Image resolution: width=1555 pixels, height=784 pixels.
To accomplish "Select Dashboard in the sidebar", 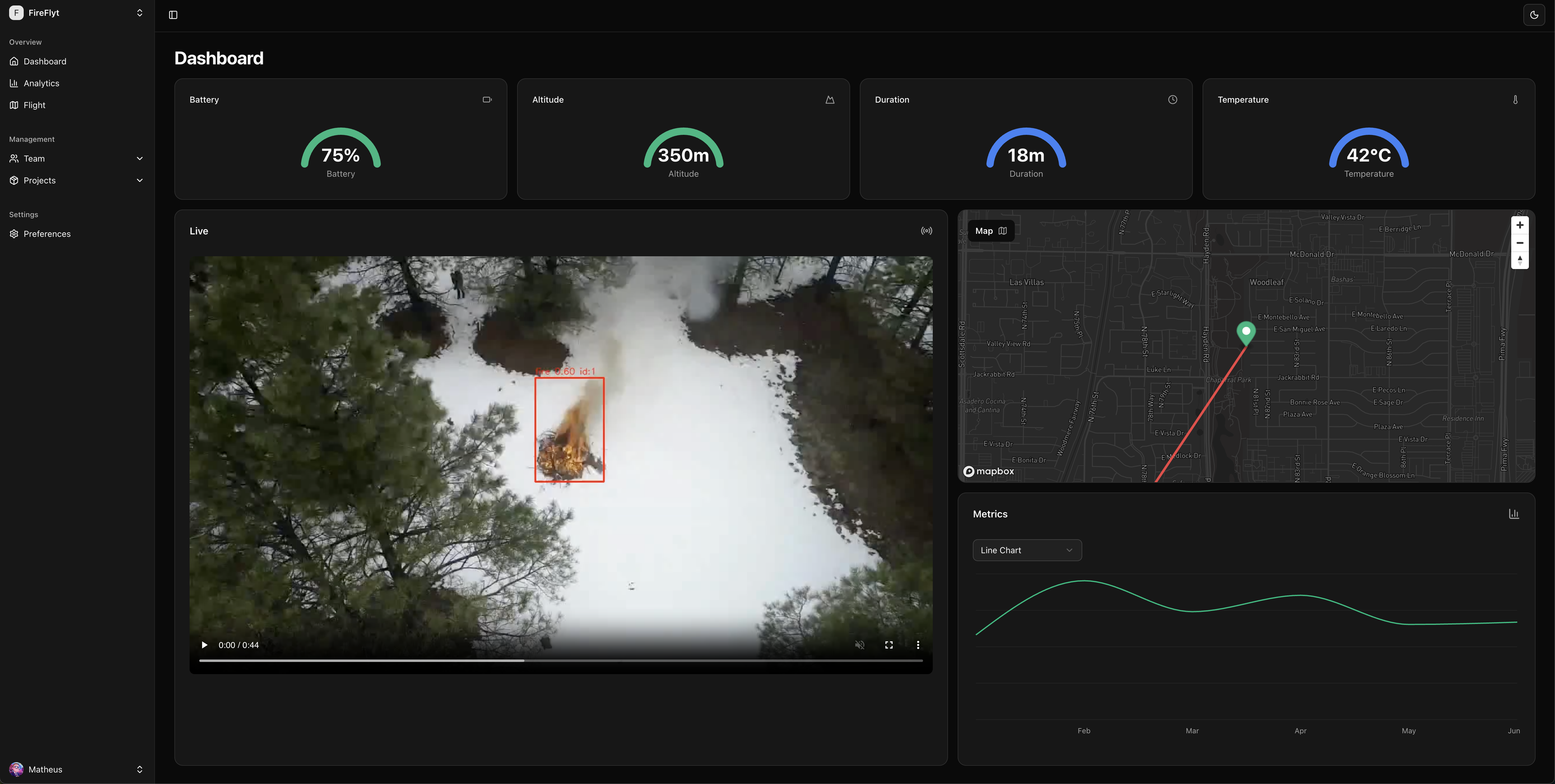I will pos(44,61).
